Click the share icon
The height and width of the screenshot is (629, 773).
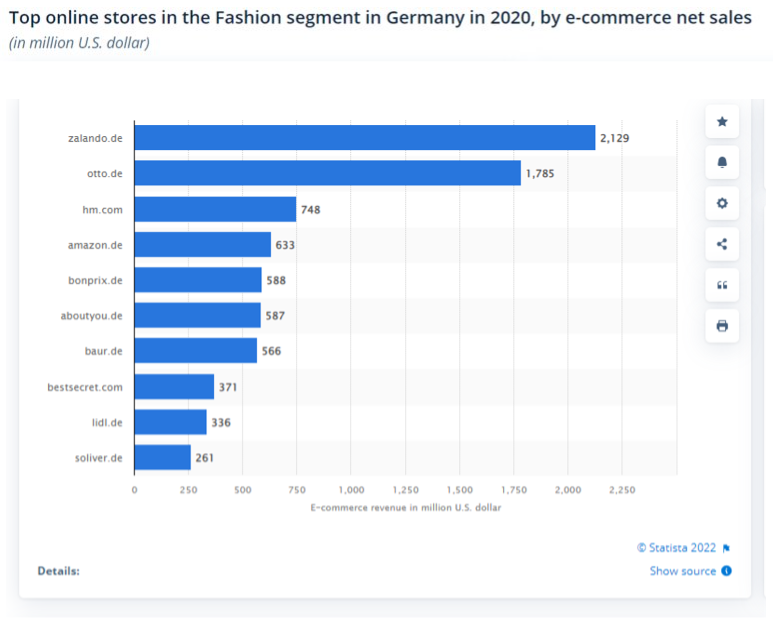[x=722, y=244]
